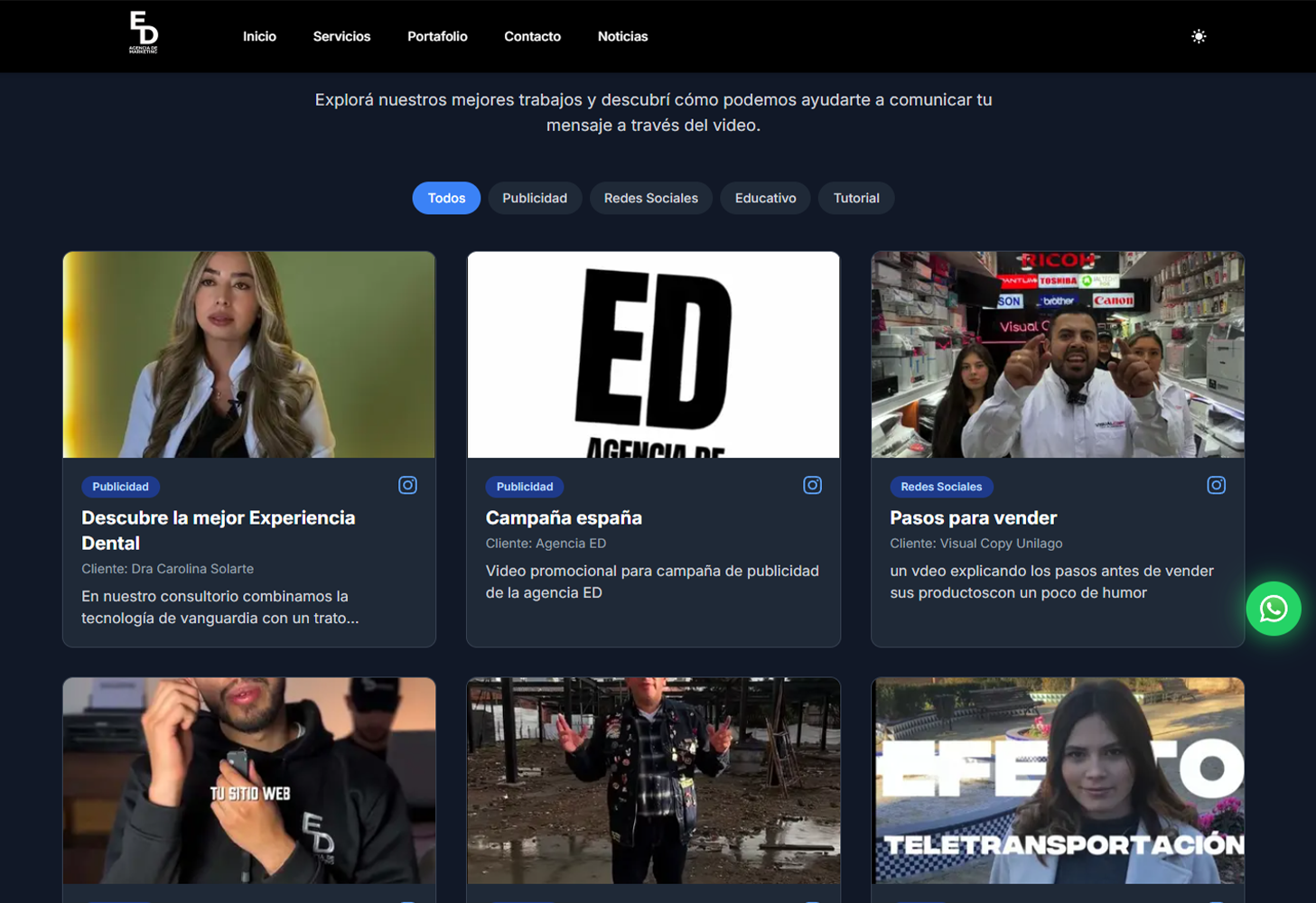Open the Contacto nav item
The height and width of the screenshot is (903, 1316).
[532, 37]
